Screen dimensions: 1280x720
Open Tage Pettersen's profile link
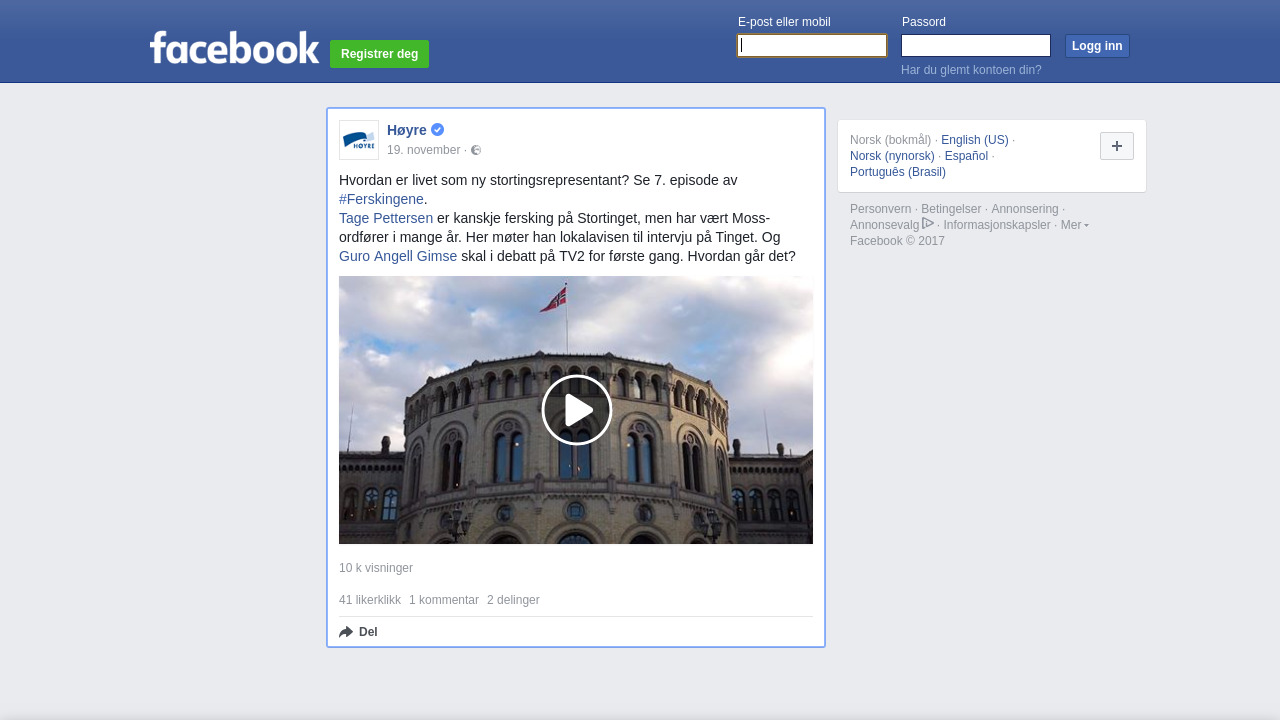386,218
